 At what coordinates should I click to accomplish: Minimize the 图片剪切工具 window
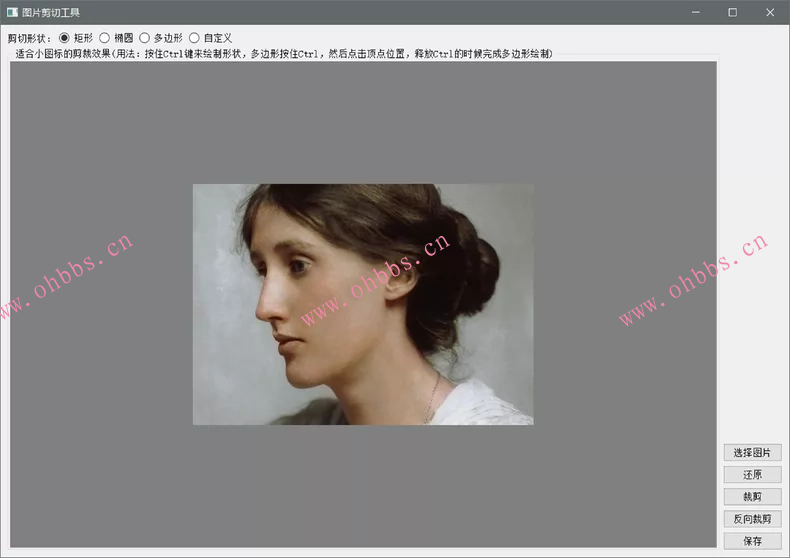pos(696,12)
